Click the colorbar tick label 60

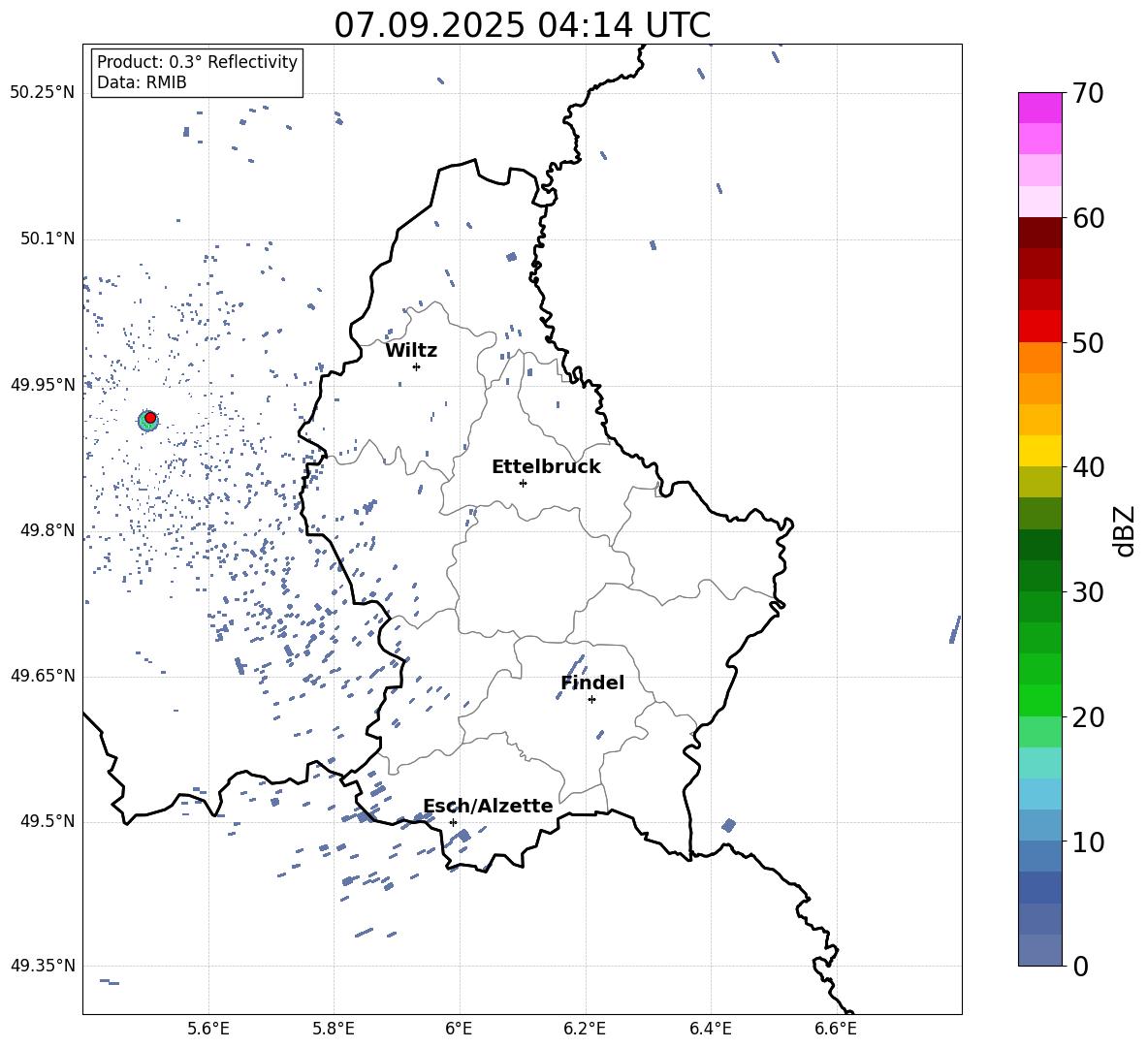(1088, 218)
